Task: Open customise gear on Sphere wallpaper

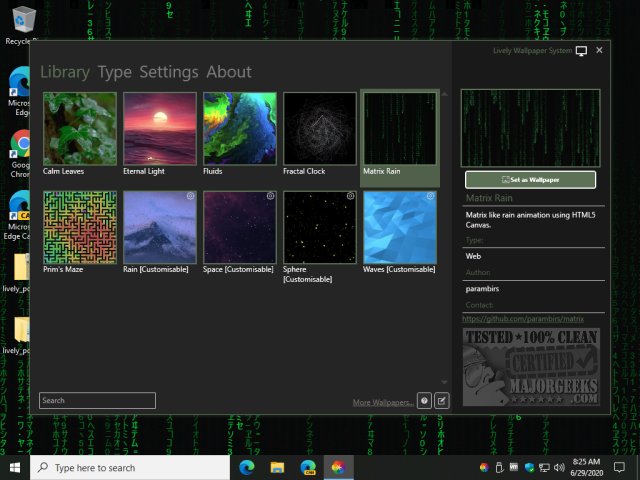Action: [350, 197]
